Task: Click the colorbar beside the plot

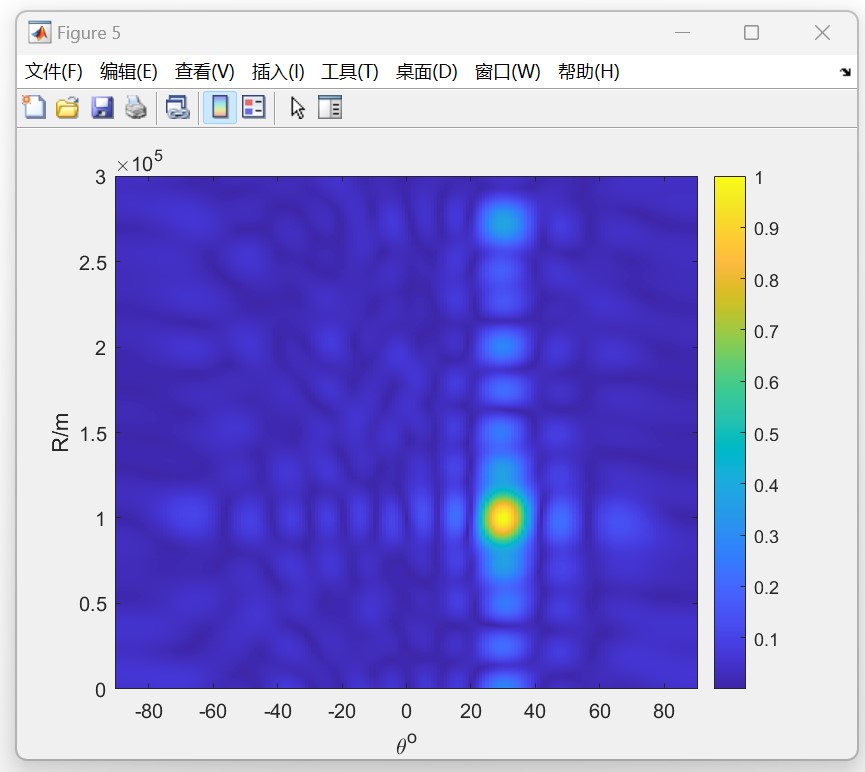Action: 729,432
